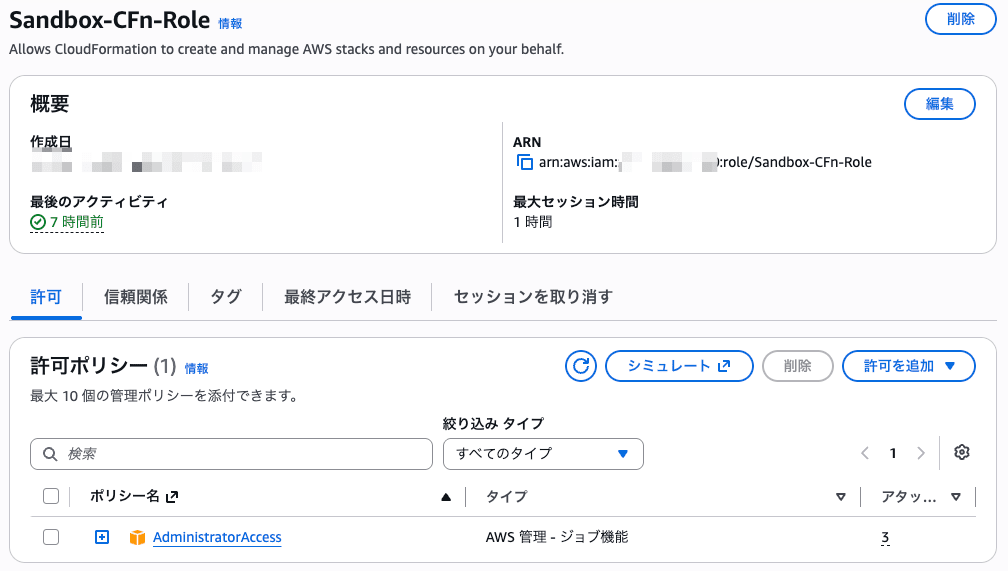Viewport: 1008px width, 571px height.
Task: Tick the select all policies checkbox
Action: click(x=51, y=496)
